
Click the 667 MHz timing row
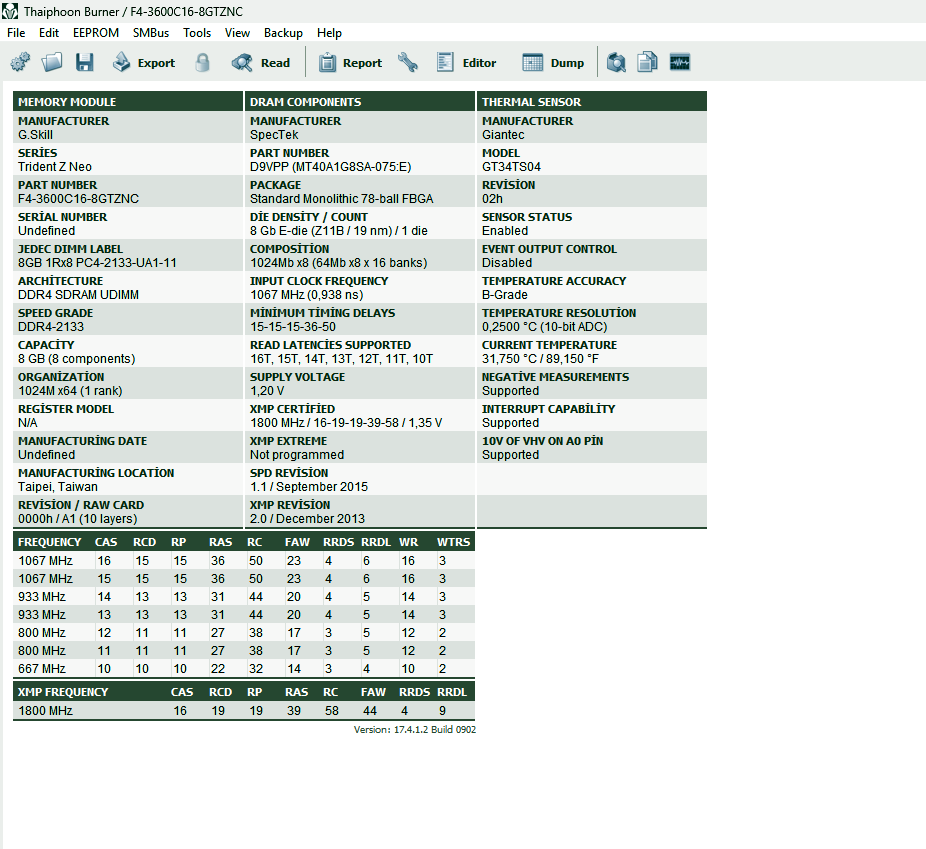point(244,668)
